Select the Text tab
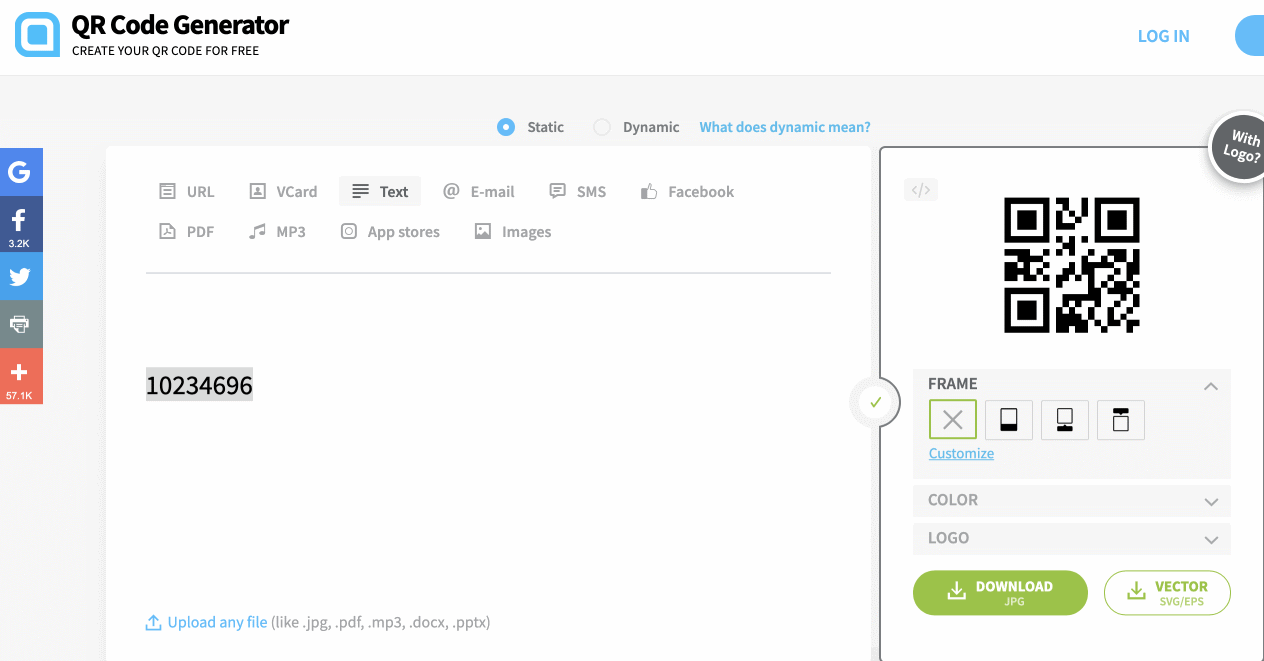 pos(380,192)
